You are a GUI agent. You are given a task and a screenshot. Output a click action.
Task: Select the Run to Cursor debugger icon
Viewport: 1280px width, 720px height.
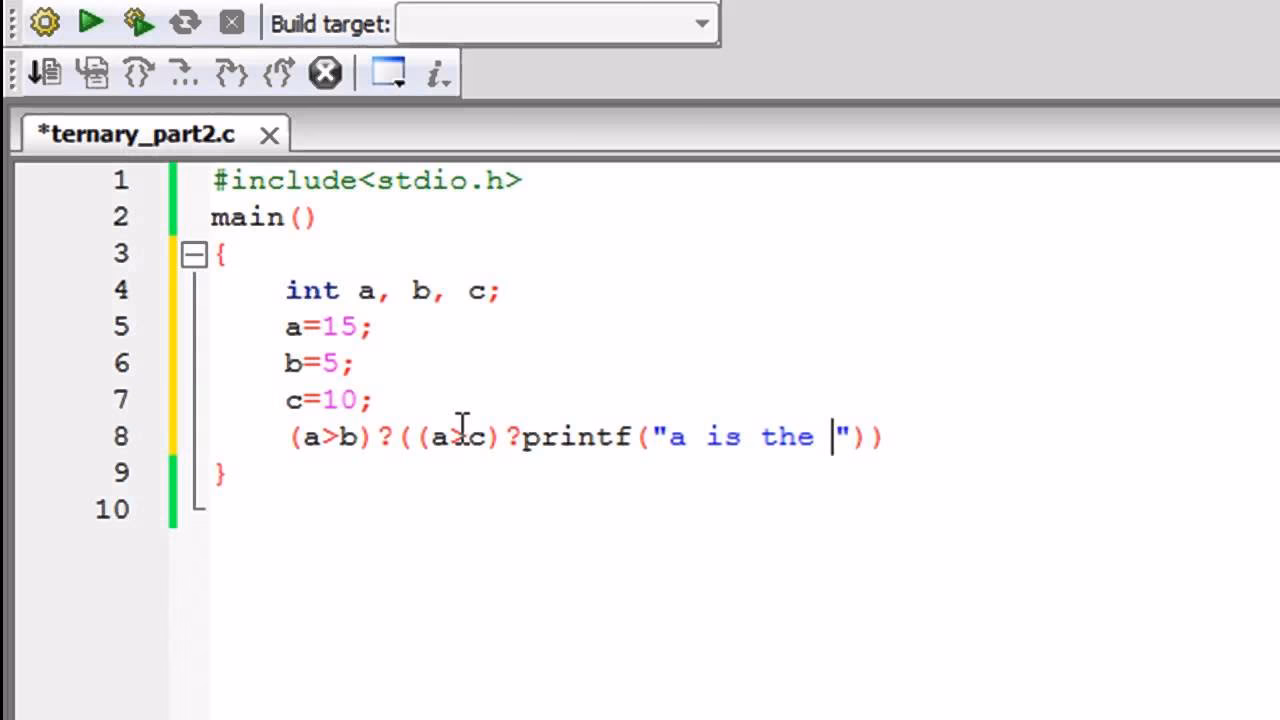(x=93, y=72)
